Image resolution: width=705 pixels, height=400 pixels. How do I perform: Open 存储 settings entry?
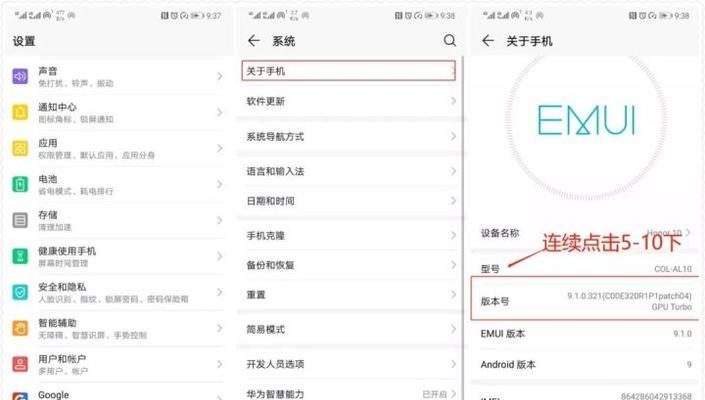click(x=116, y=220)
